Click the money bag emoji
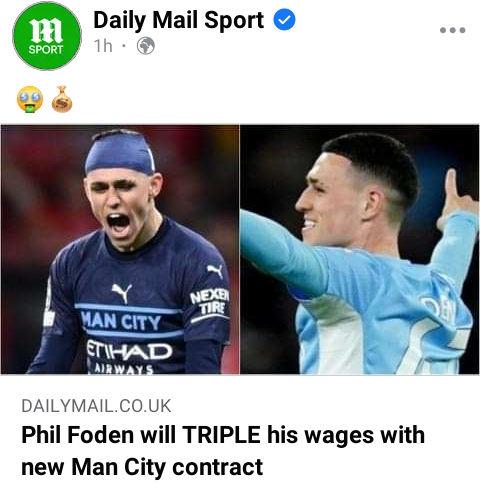The height and width of the screenshot is (497, 480). (62, 99)
